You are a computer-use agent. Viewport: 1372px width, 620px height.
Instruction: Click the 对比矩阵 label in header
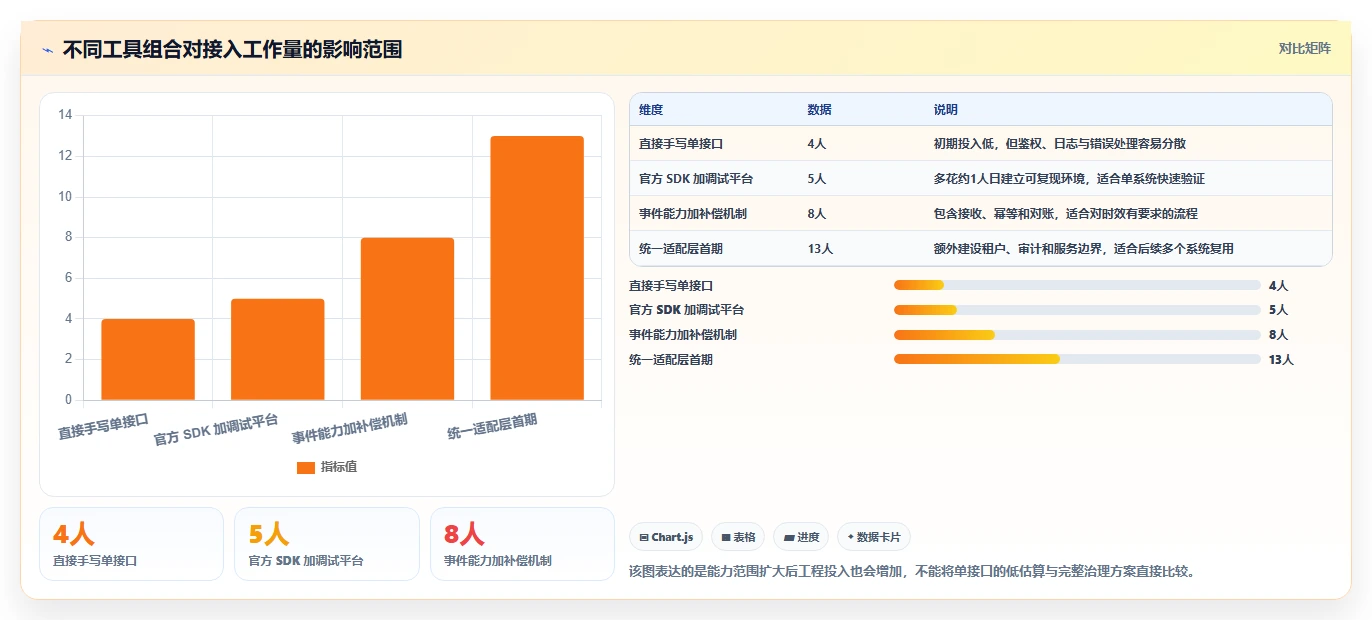pos(1304,48)
